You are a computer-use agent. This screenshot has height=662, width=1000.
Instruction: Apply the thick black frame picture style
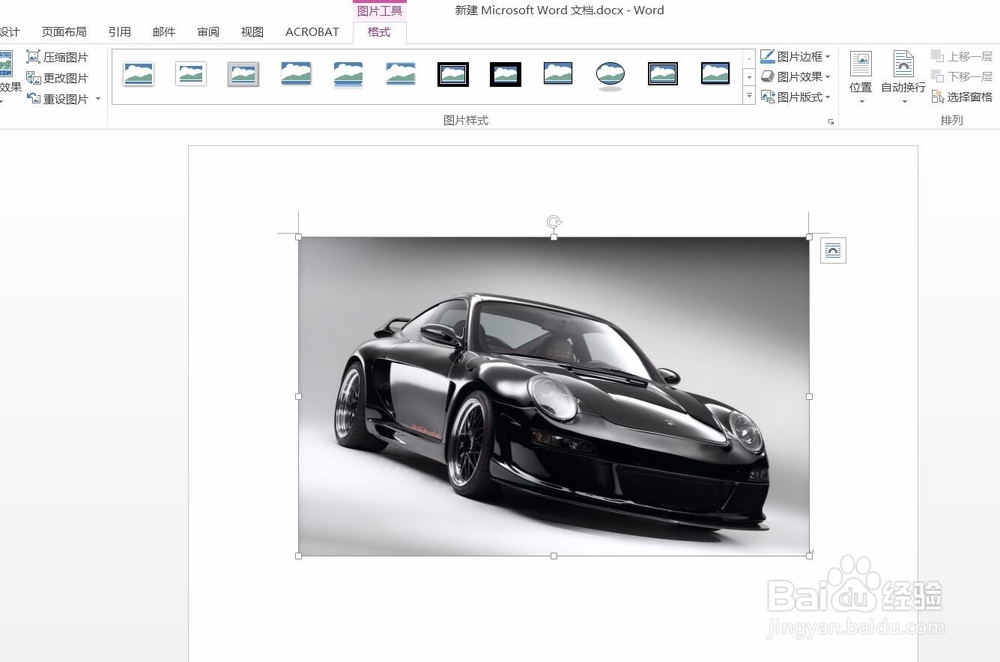(506, 74)
